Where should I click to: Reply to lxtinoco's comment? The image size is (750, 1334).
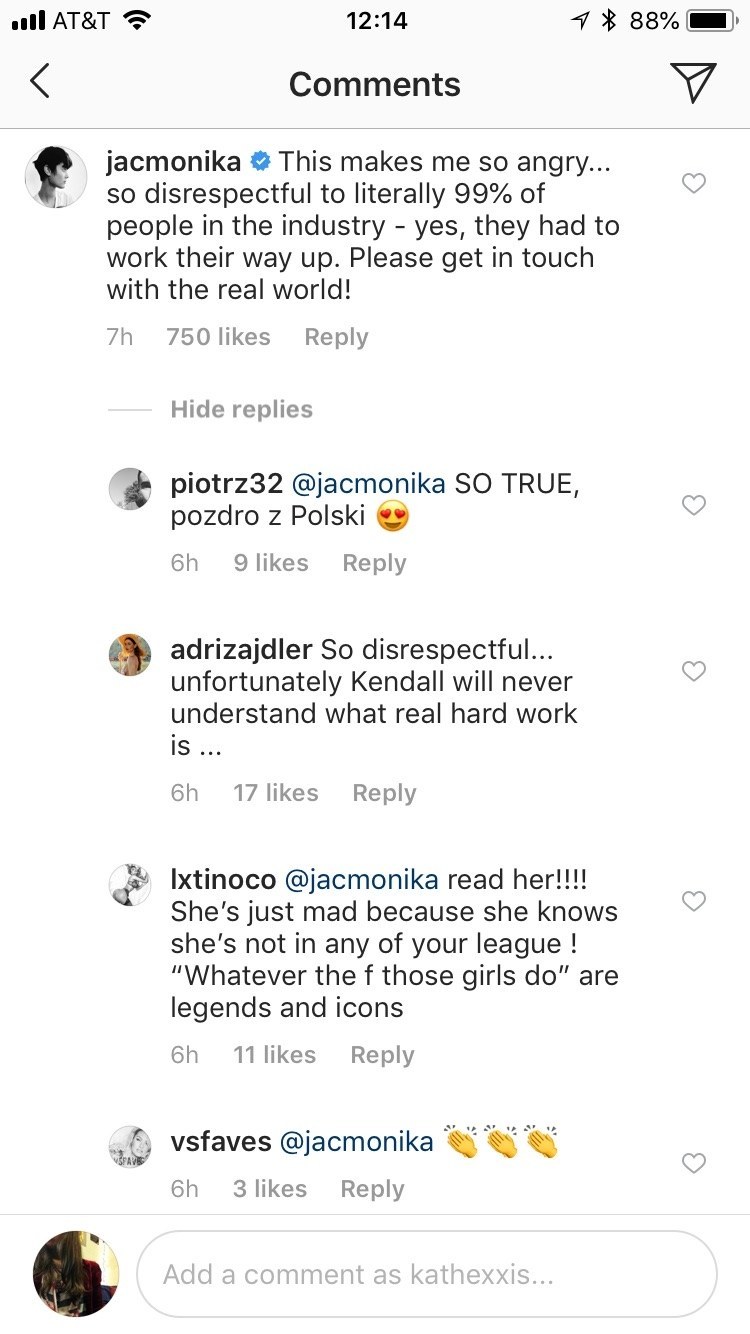tap(382, 1055)
